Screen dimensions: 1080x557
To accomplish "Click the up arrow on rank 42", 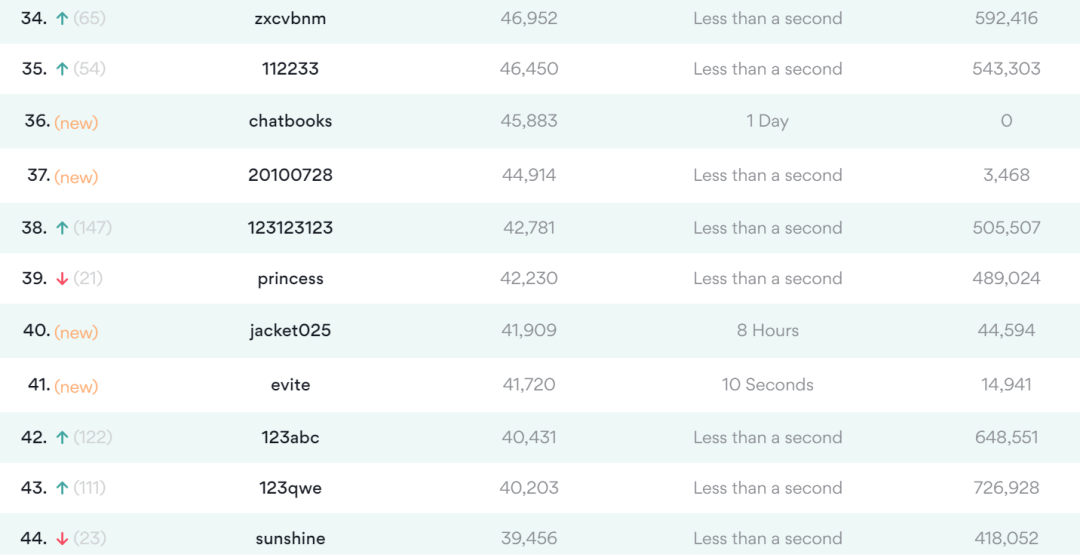I will point(62,438).
